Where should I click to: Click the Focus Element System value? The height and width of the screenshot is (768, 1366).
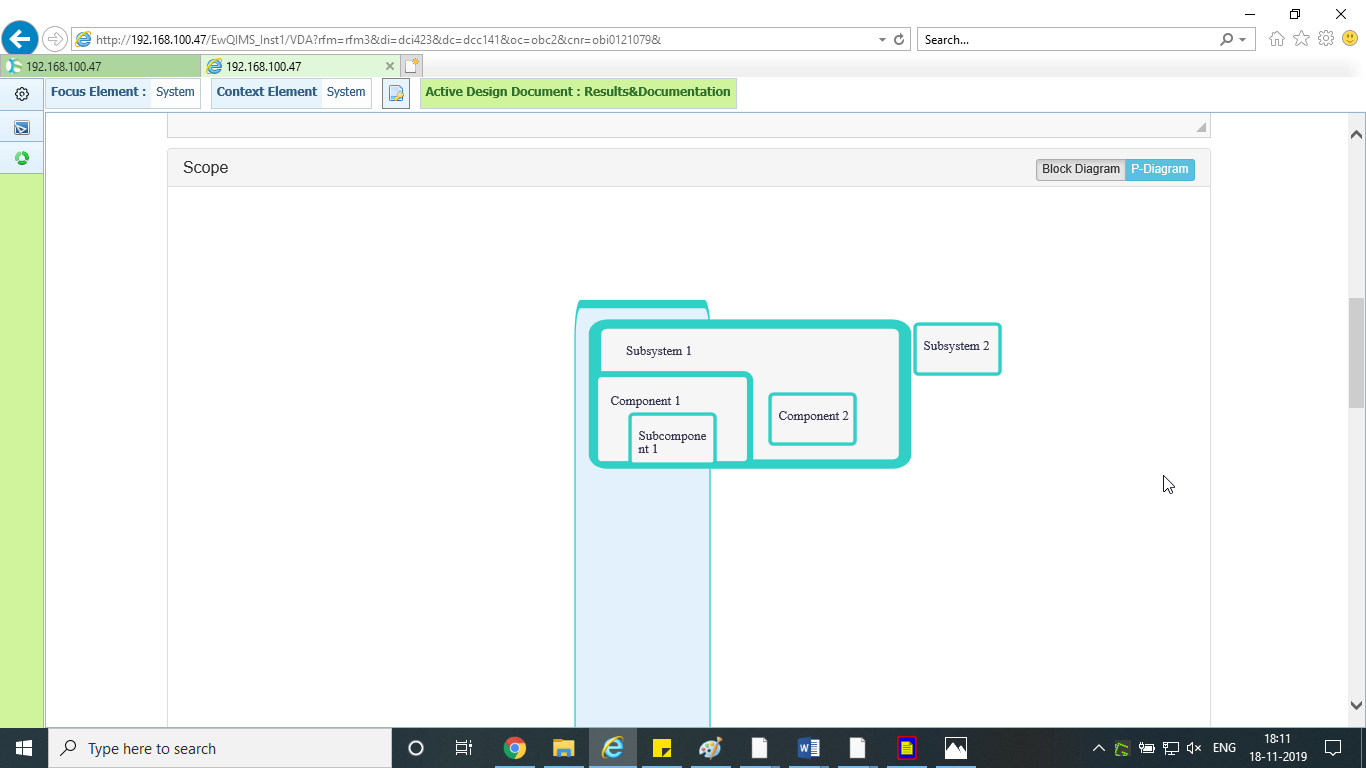[x=175, y=92]
